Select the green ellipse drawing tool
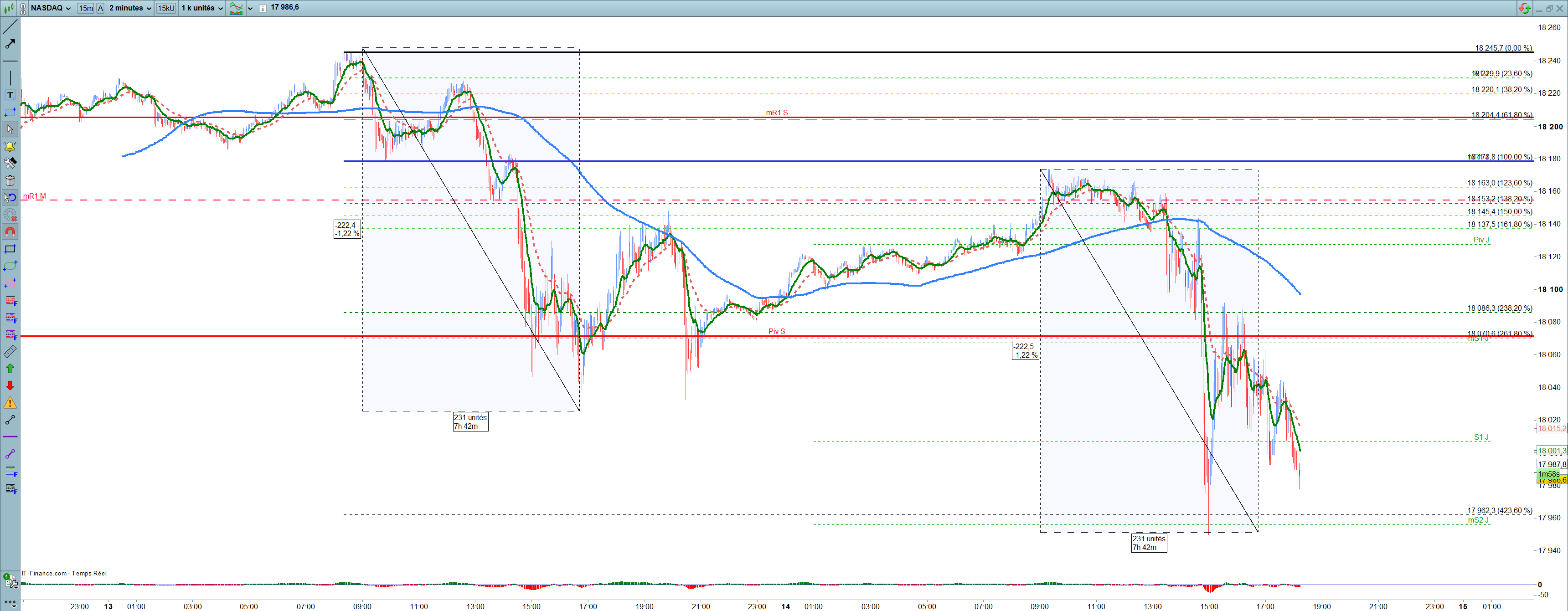The image size is (1568, 611). (10, 266)
